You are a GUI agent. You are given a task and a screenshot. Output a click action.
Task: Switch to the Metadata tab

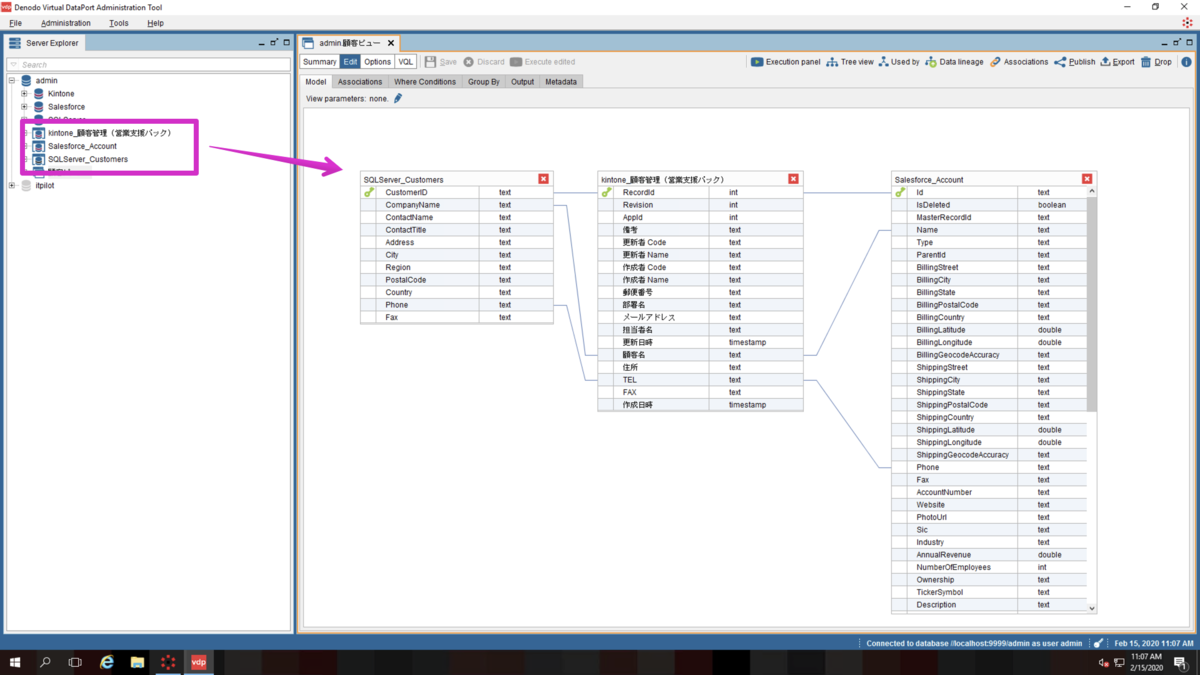coord(561,82)
